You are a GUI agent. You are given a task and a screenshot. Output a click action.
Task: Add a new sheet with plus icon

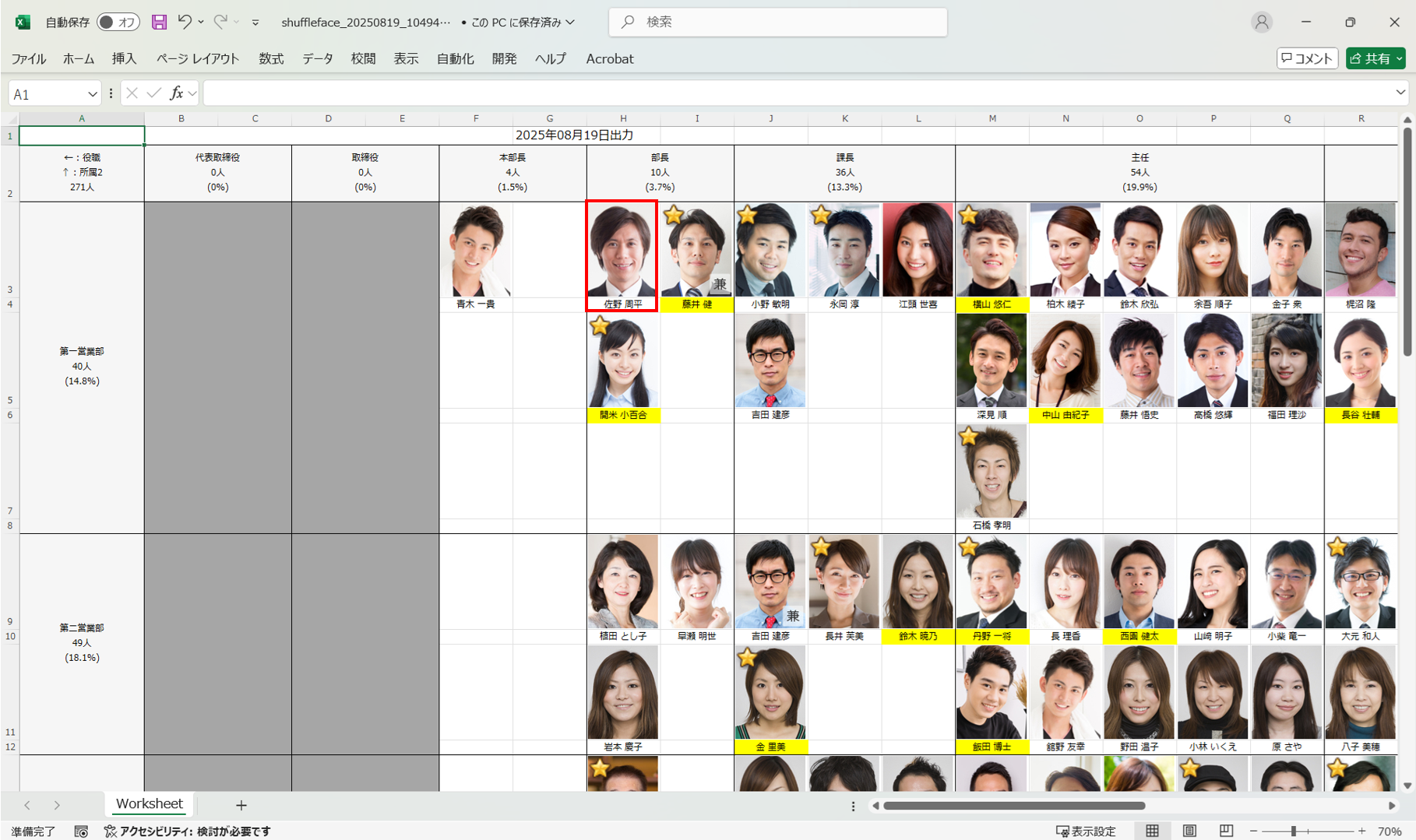point(241,805)
